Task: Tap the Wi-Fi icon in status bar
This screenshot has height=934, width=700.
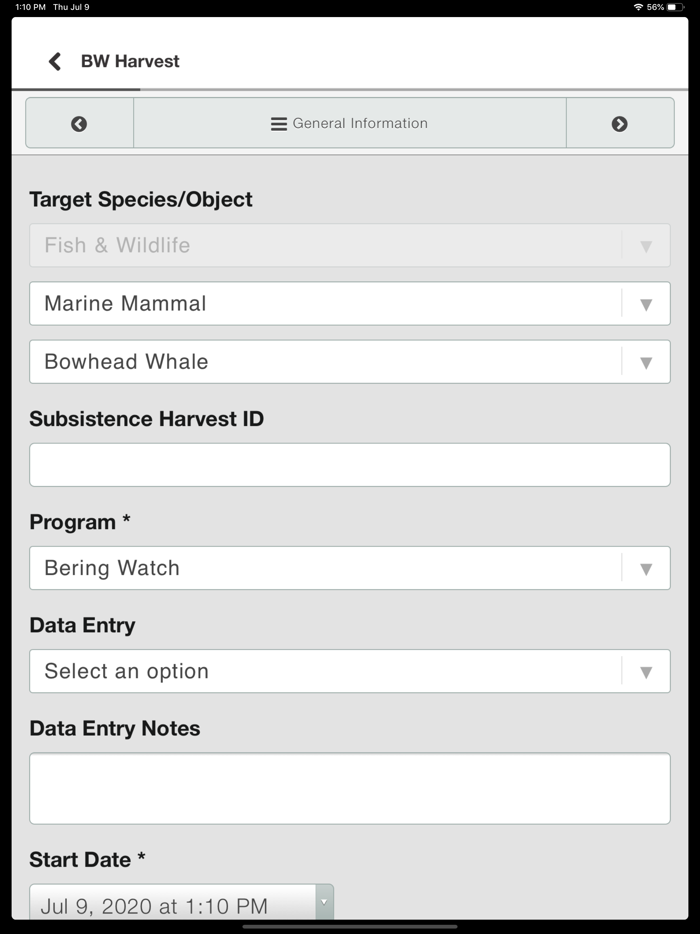Action: [x=638, y=7]
